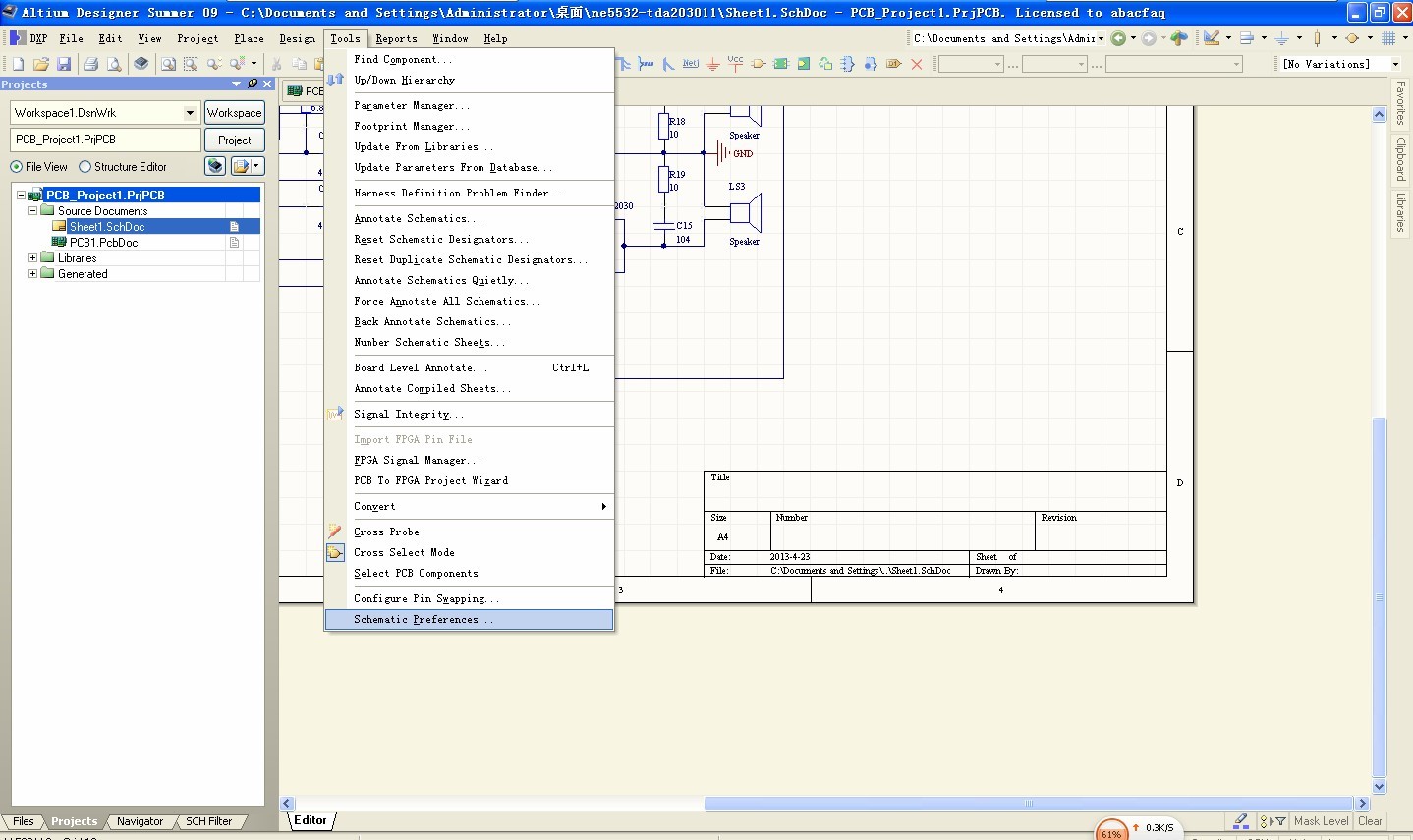
Task: Open the No Variations dropdown
Action: tap(1395, 64)
